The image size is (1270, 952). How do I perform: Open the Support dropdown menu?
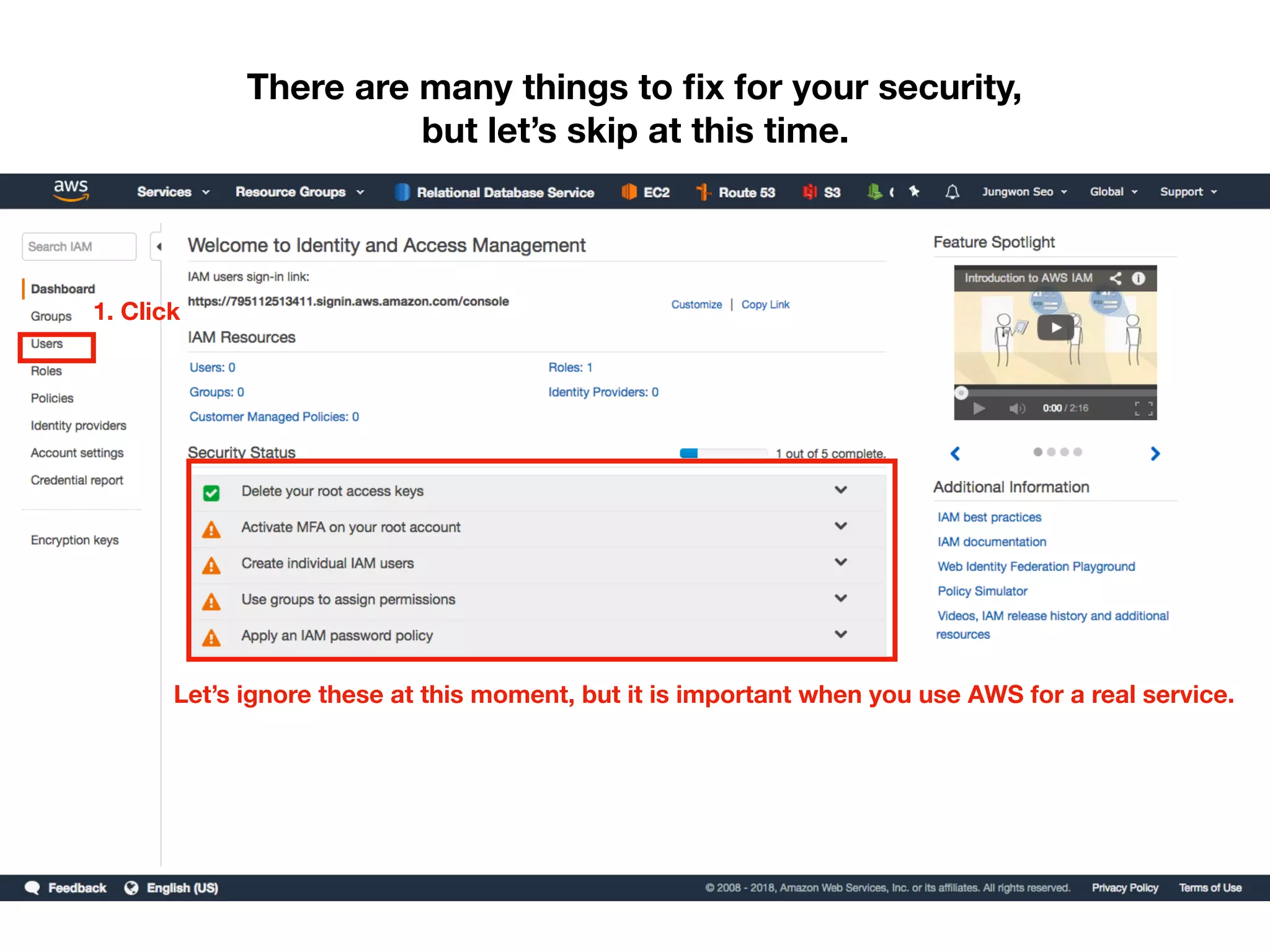pyautogui.click(x=1189, y=192)
